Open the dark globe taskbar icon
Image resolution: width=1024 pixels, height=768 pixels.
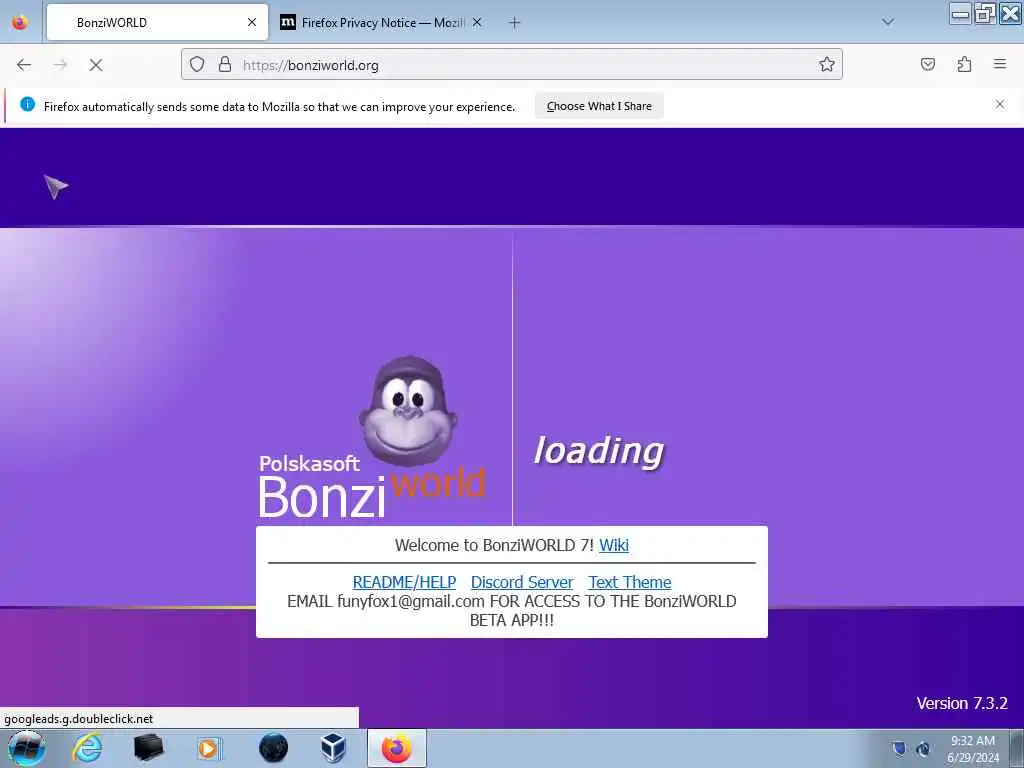pyautogui.click(x=273, y=748)
